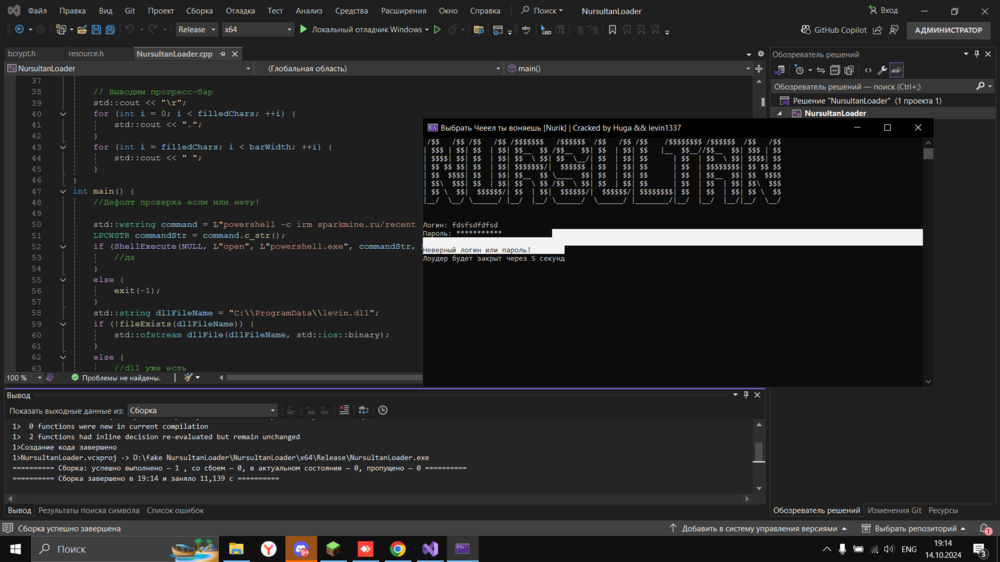The height and width of the screenshot is (562, 1000).
Task: Click the code cleanup broom icon
Action: [x=188, y=378]
